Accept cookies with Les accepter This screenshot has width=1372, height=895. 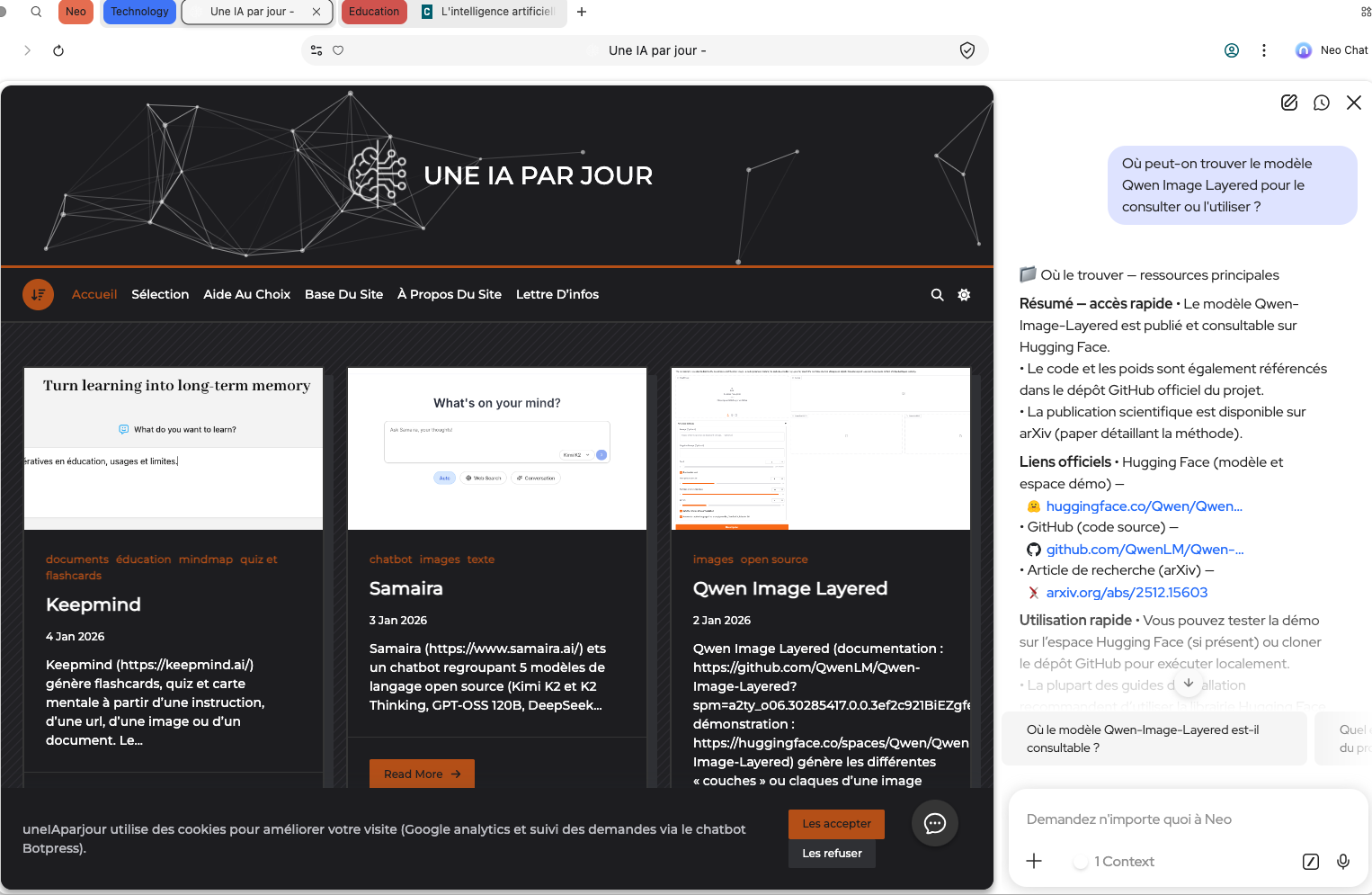pyautogui.click(x=836, y=823)
